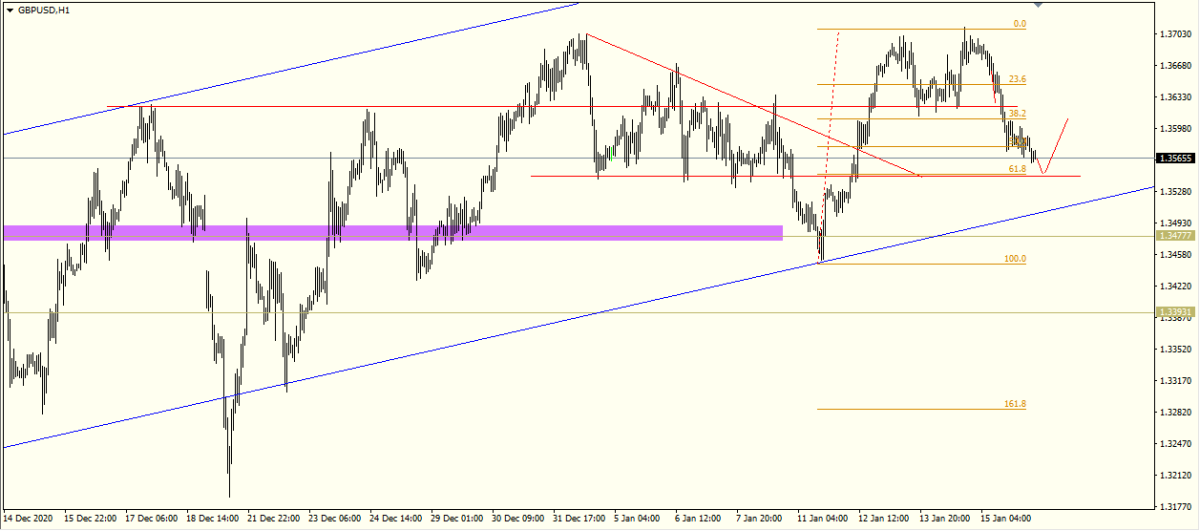The width and height of the screenshot is (1200, 531).
Task: Click the 1.33520 price scale label
Action: pos(1177,349)
